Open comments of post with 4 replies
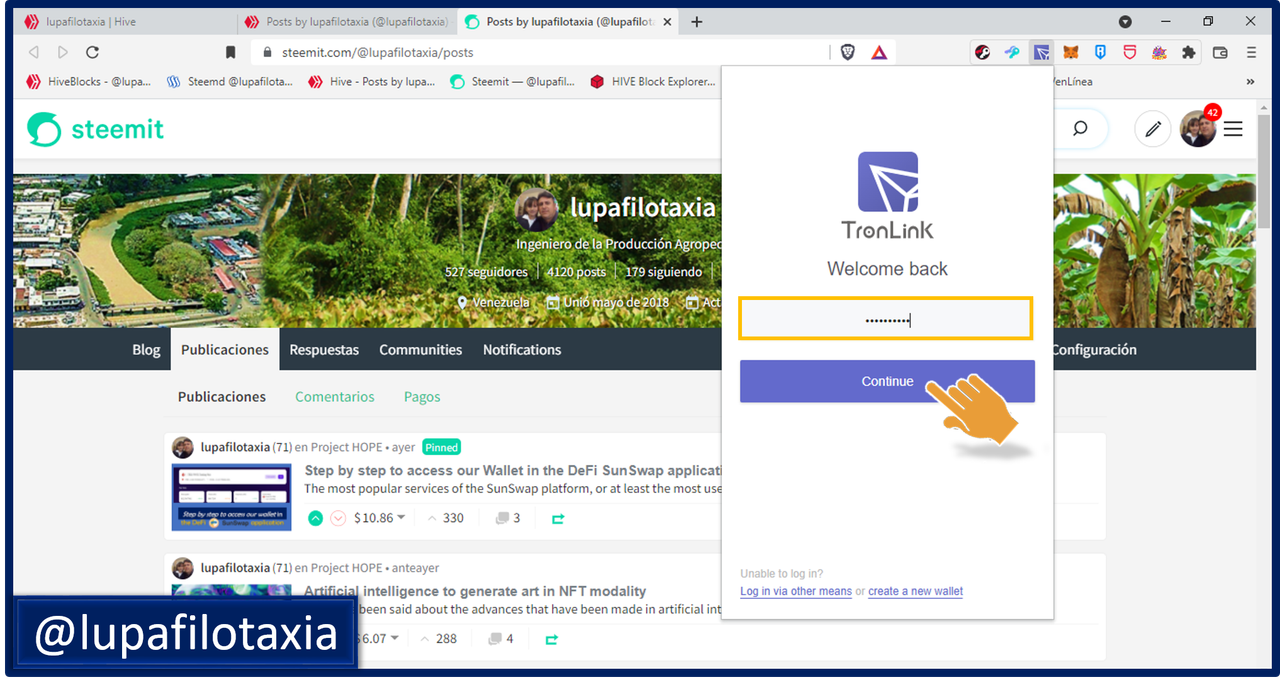Image resolution: width=1280 pixels, height=695 pixels. tap(501, 639)
